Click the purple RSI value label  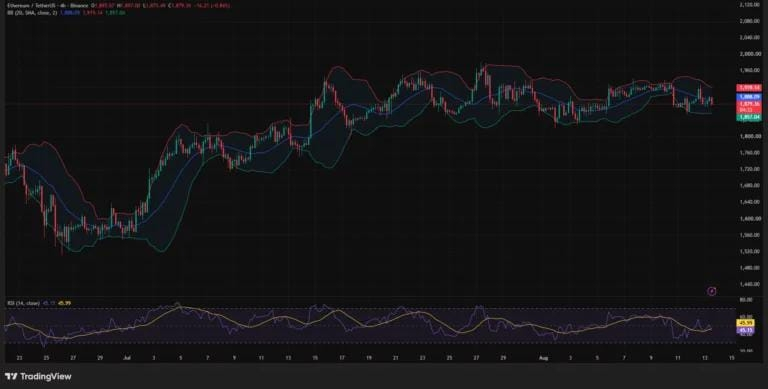[745, 330]
